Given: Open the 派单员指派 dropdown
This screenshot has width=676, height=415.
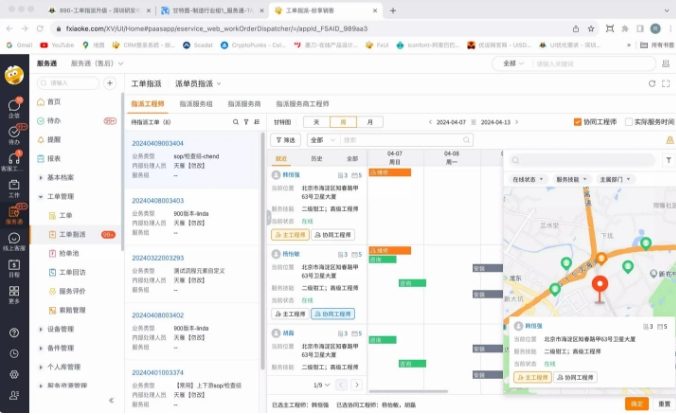Looking at the screenshot, I should 198,84.
